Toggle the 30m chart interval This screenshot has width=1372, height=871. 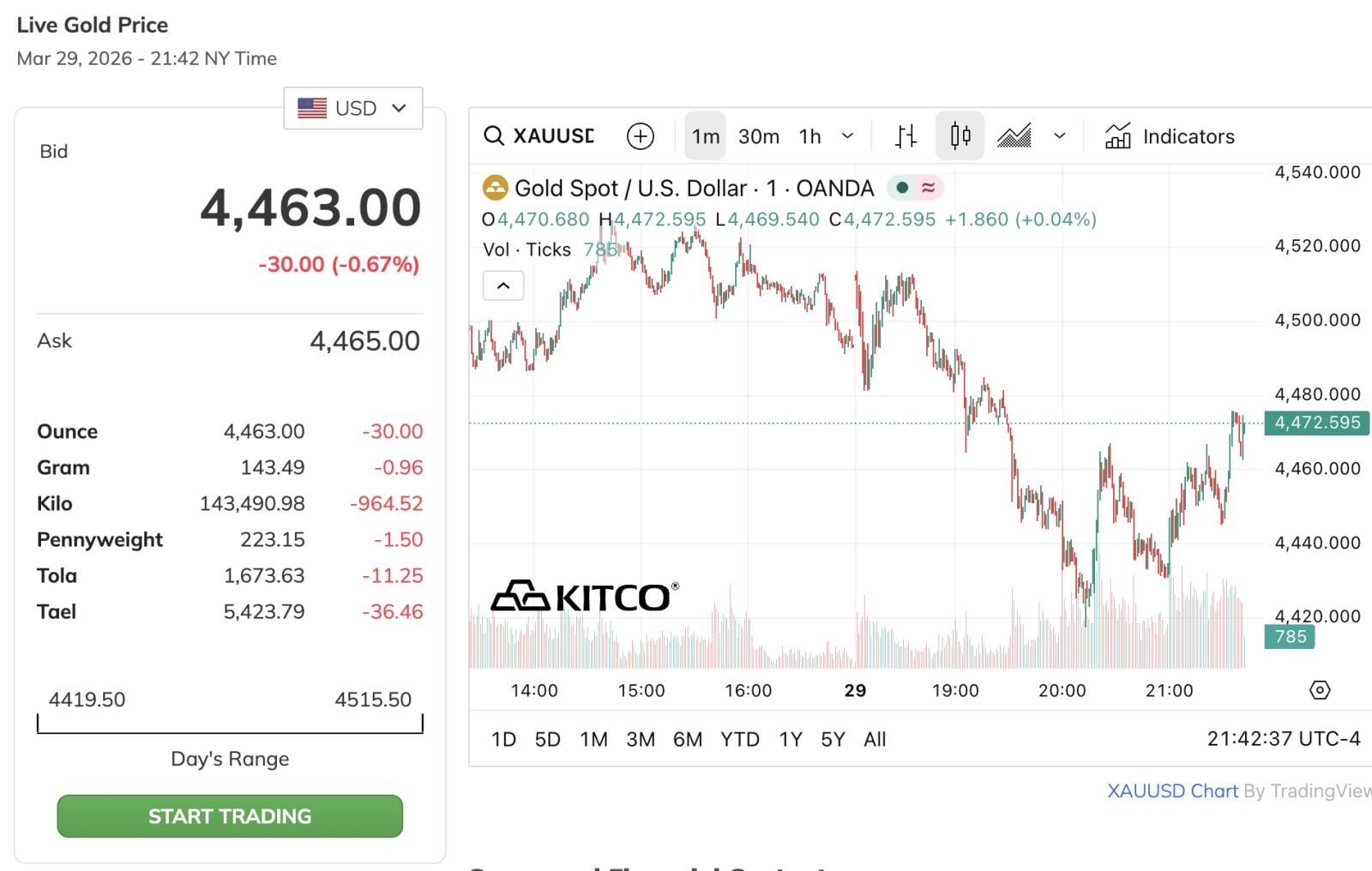(x=759, y=136)
